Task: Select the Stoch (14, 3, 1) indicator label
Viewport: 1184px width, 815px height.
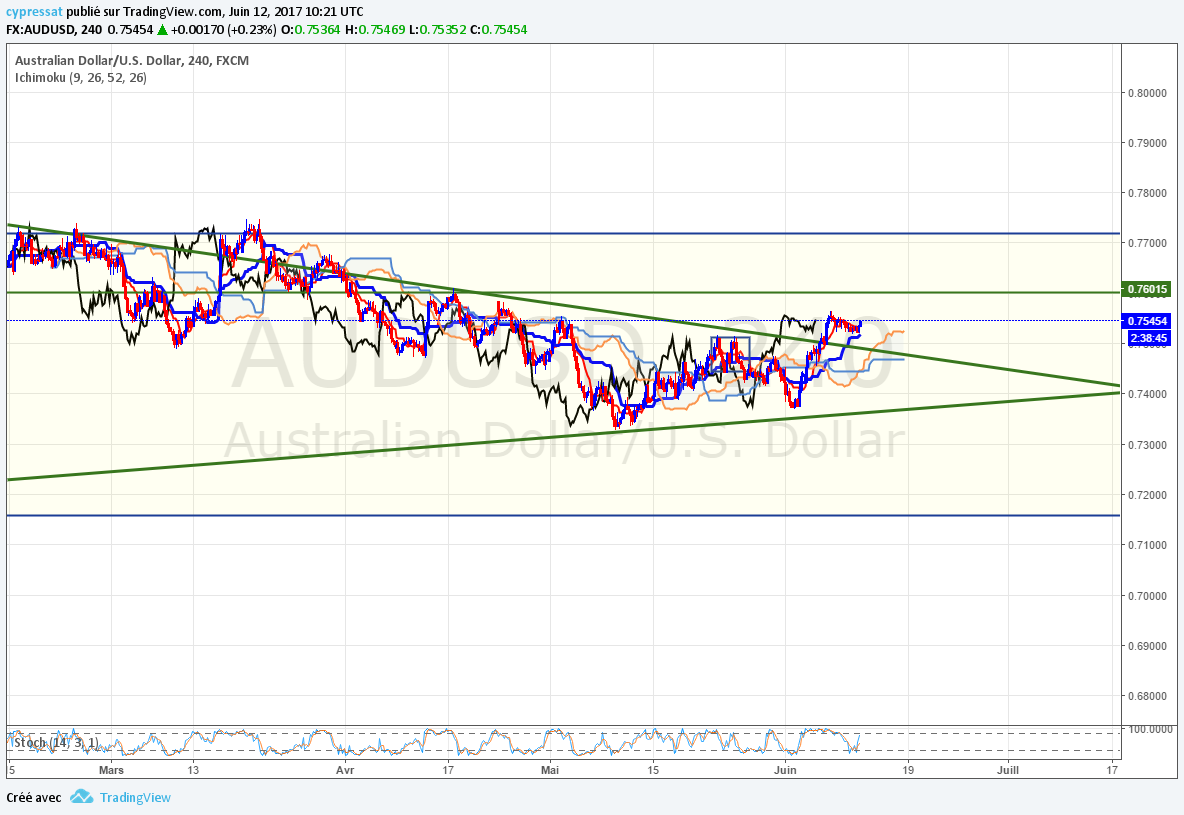Action: point(55,743)
